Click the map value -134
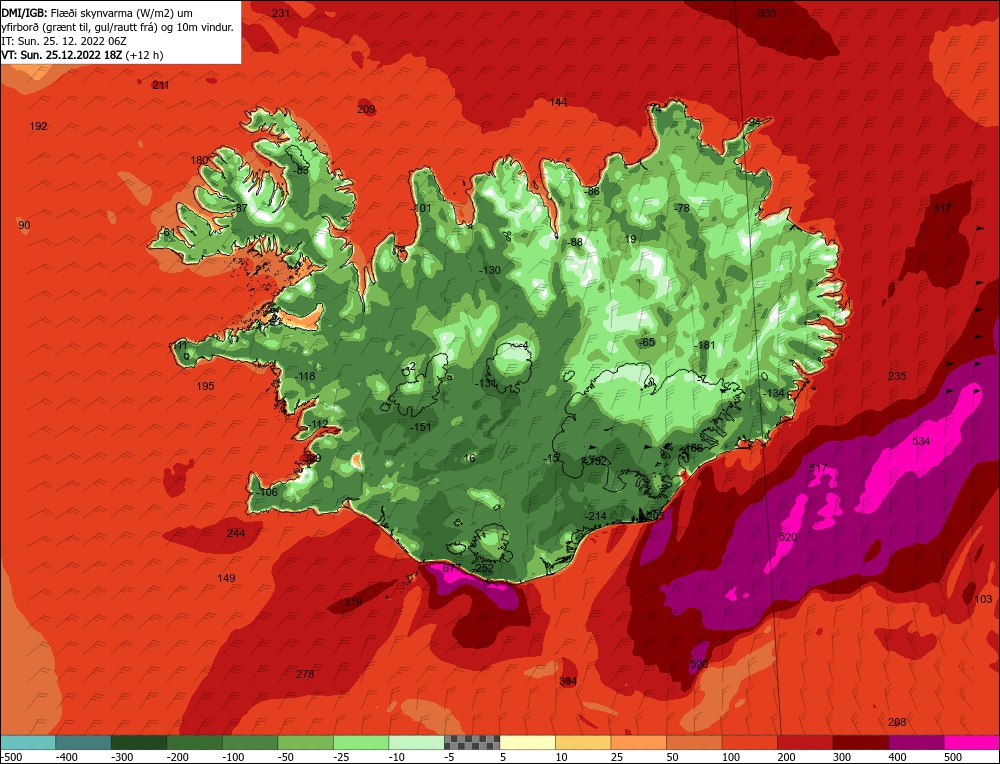This screenshot has width=1000, height=764. (x=774, y=393)
